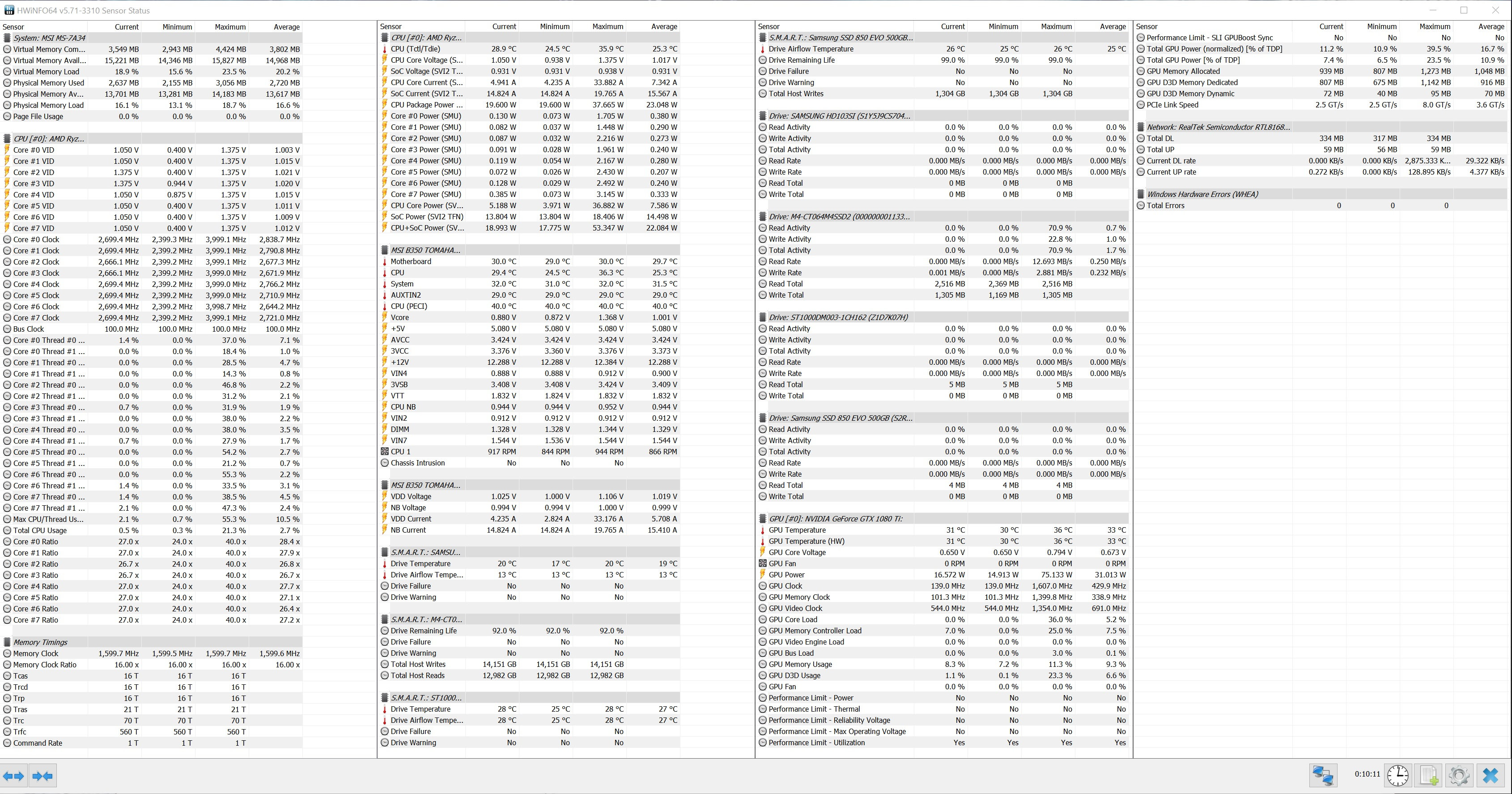Maximize the HWiNFO64 Sensor Status window
Screen dimensions: 1512x794
click(1464, 10)
